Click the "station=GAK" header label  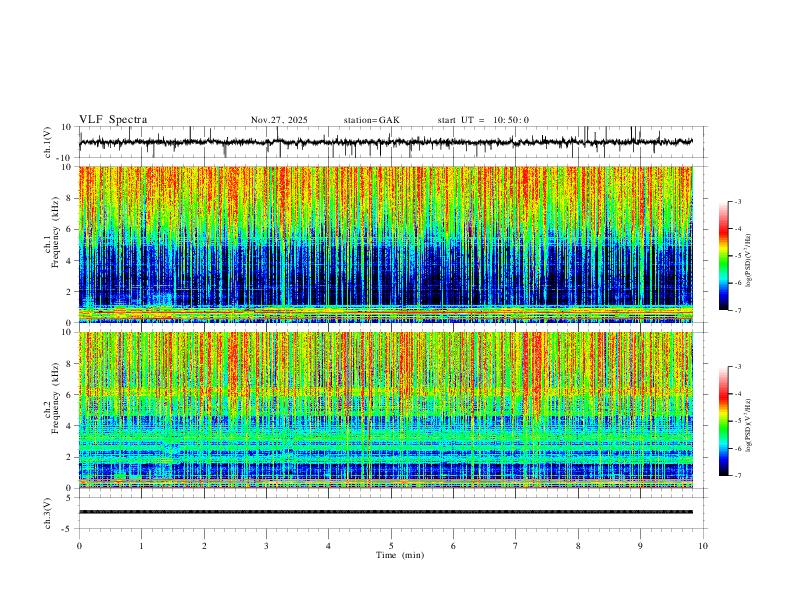(x=371, y=120)
